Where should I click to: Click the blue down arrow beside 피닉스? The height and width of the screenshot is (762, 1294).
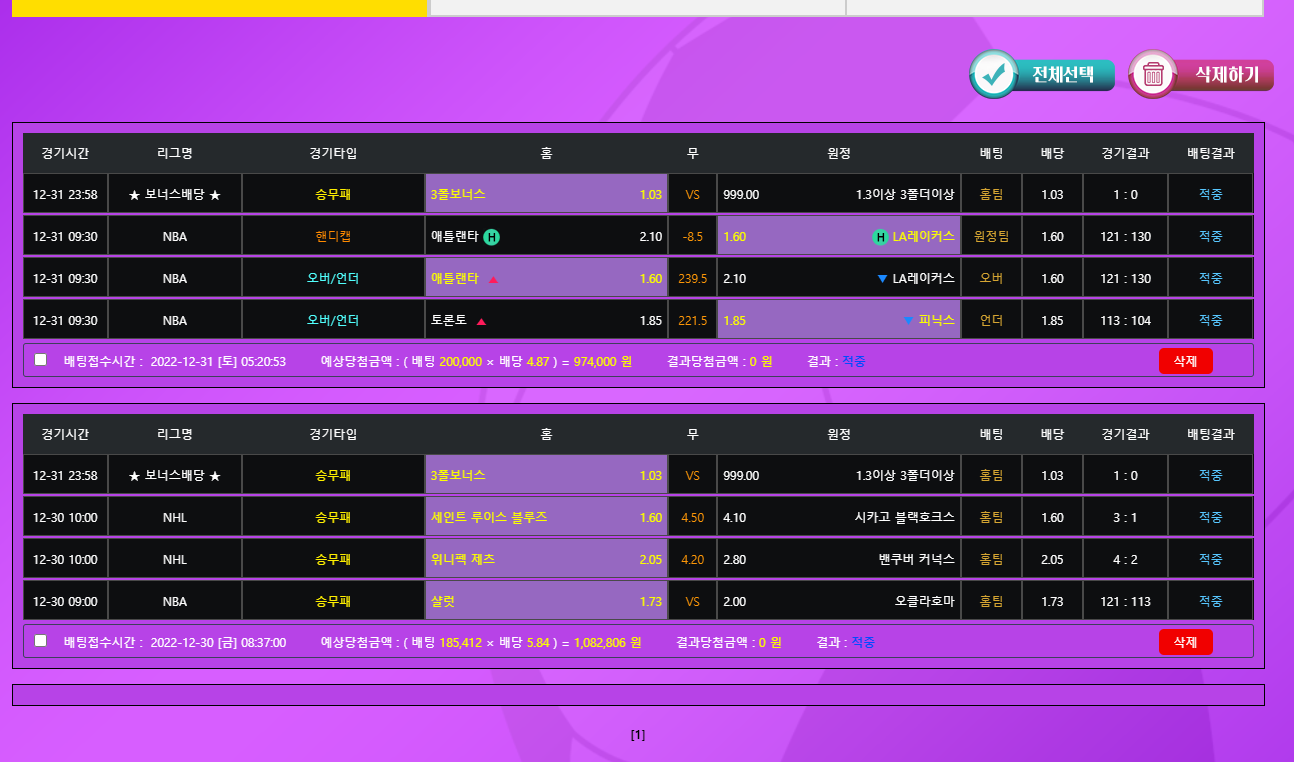click(x=908, y=321)
